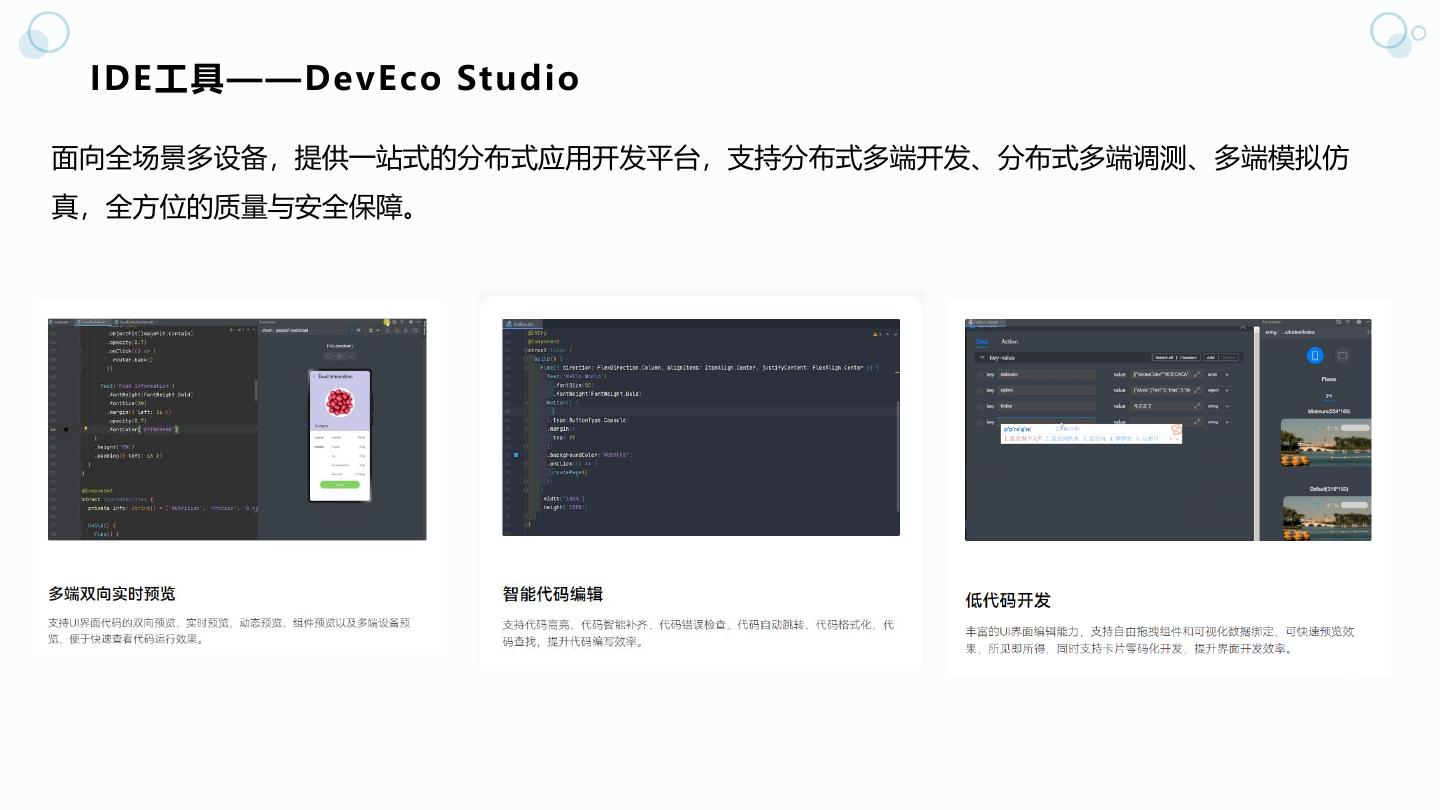This screenshot has width=1440, height=810.
Task: Click the Minimum card preview image
Action: coord(1328,443)
